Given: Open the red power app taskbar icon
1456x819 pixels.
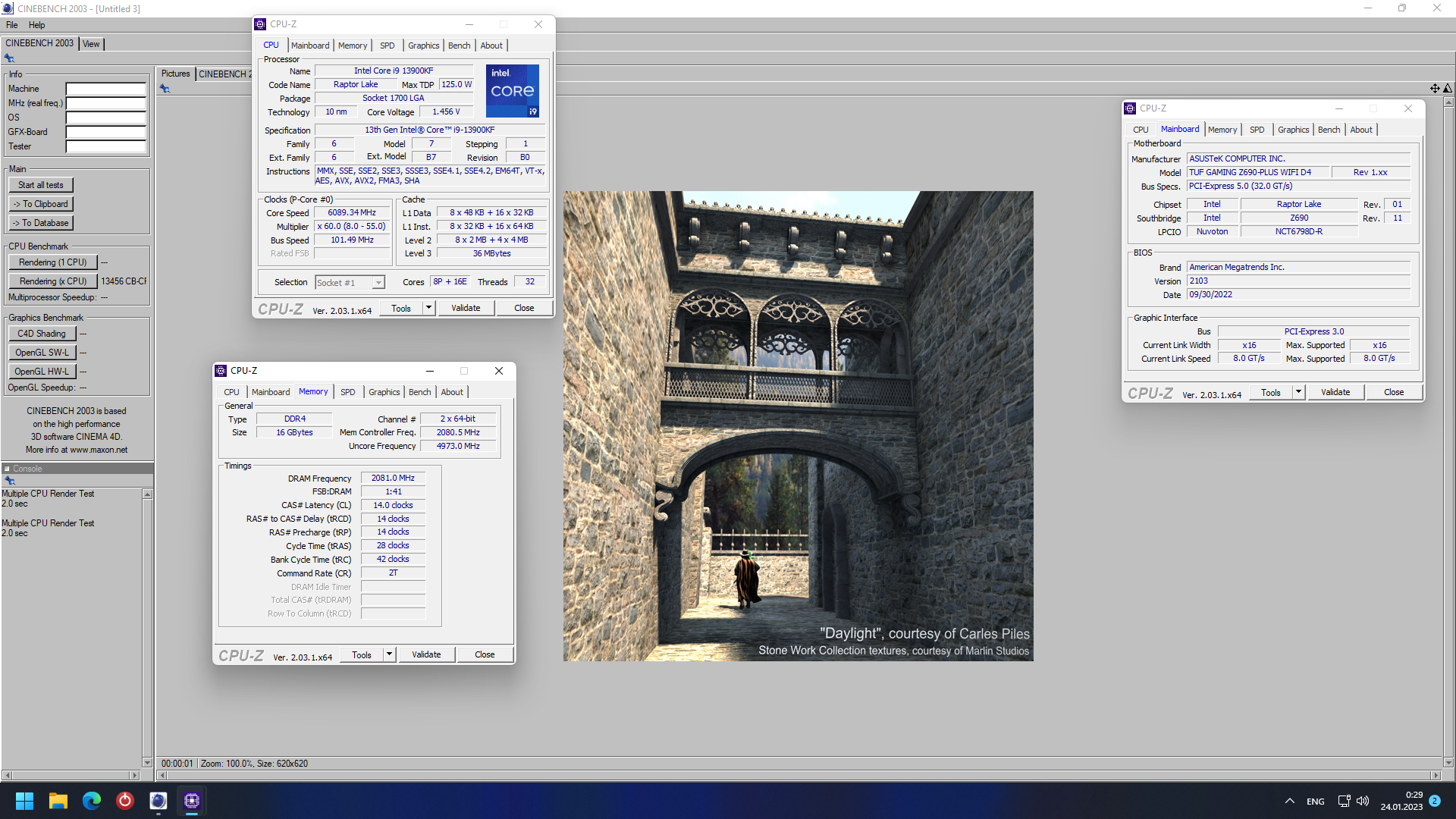Looking at the screenshot, I should pyautogui.click(x=125, y=801).
